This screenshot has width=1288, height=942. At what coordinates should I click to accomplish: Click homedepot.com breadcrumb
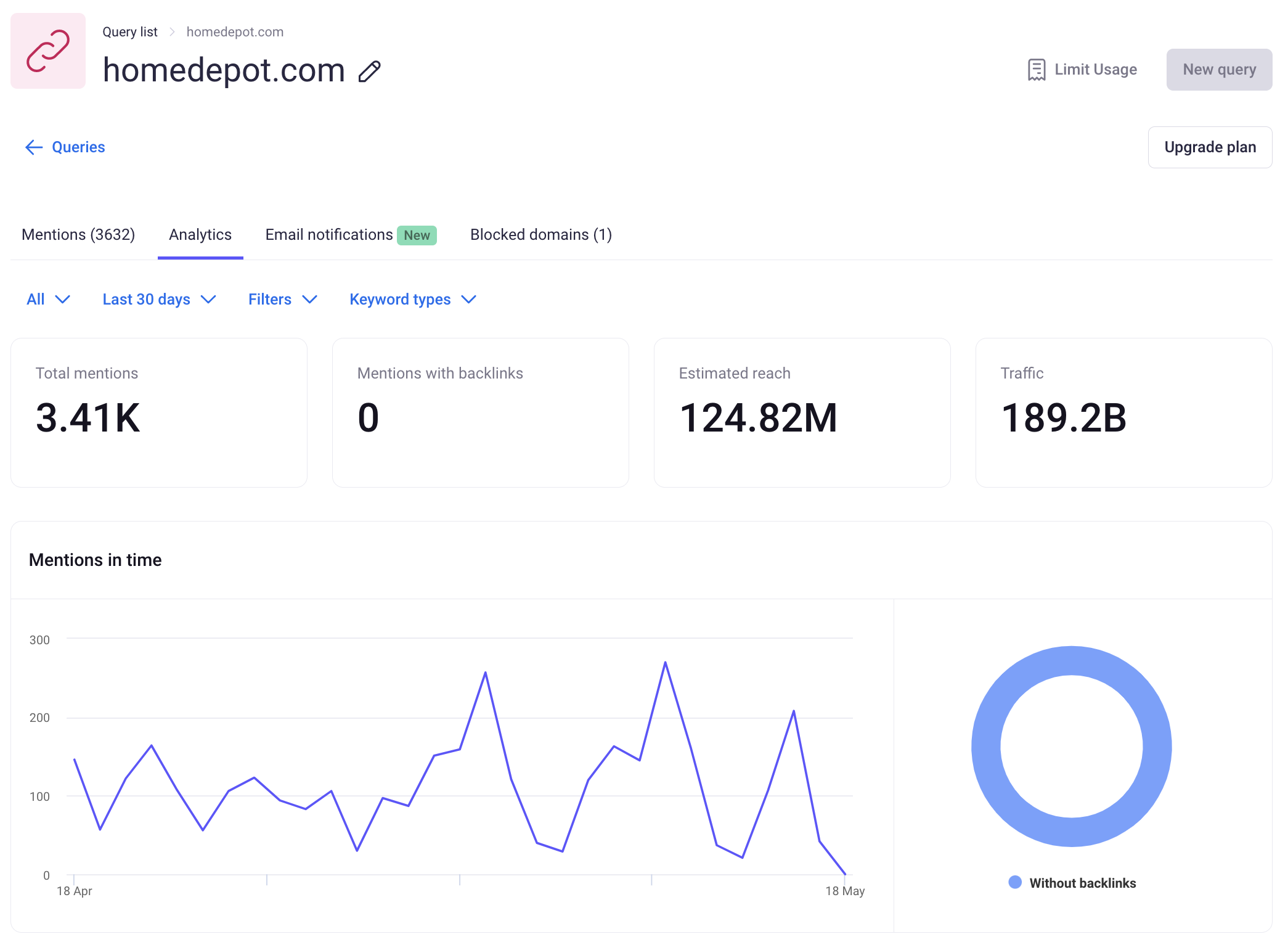point(235,32)
